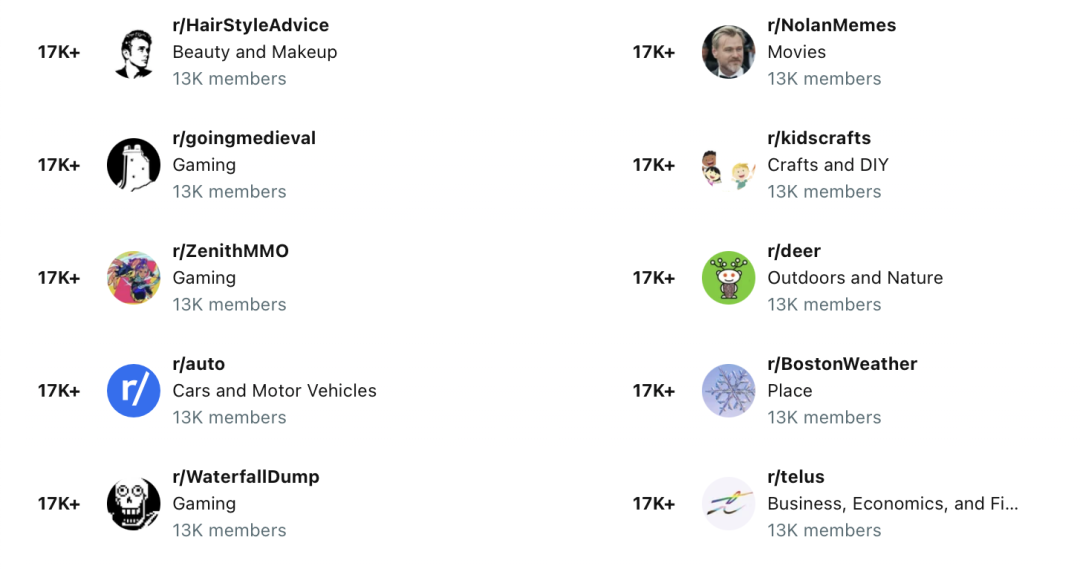Open the r/auto community name
1080x569 pixels.
199,364
